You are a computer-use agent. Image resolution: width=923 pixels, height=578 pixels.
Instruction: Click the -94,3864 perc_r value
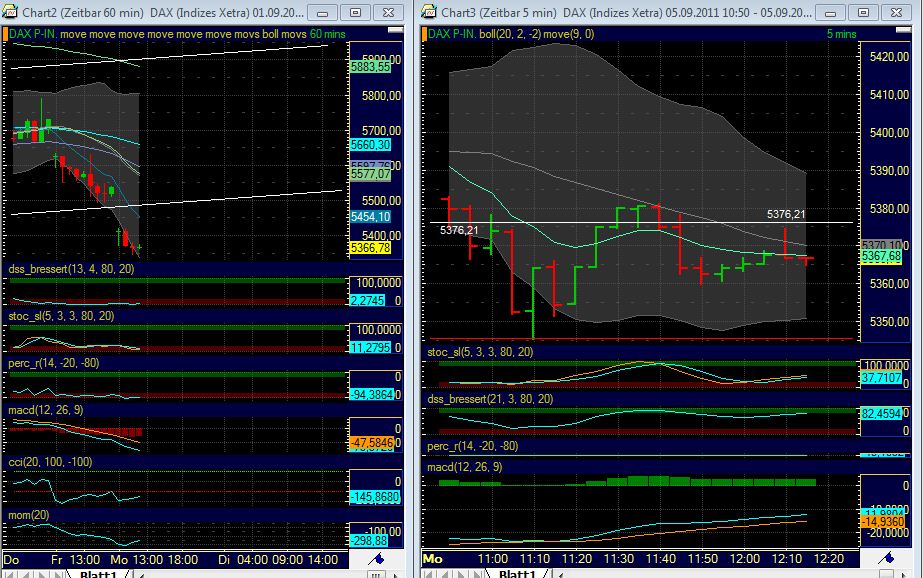[372, 394]
